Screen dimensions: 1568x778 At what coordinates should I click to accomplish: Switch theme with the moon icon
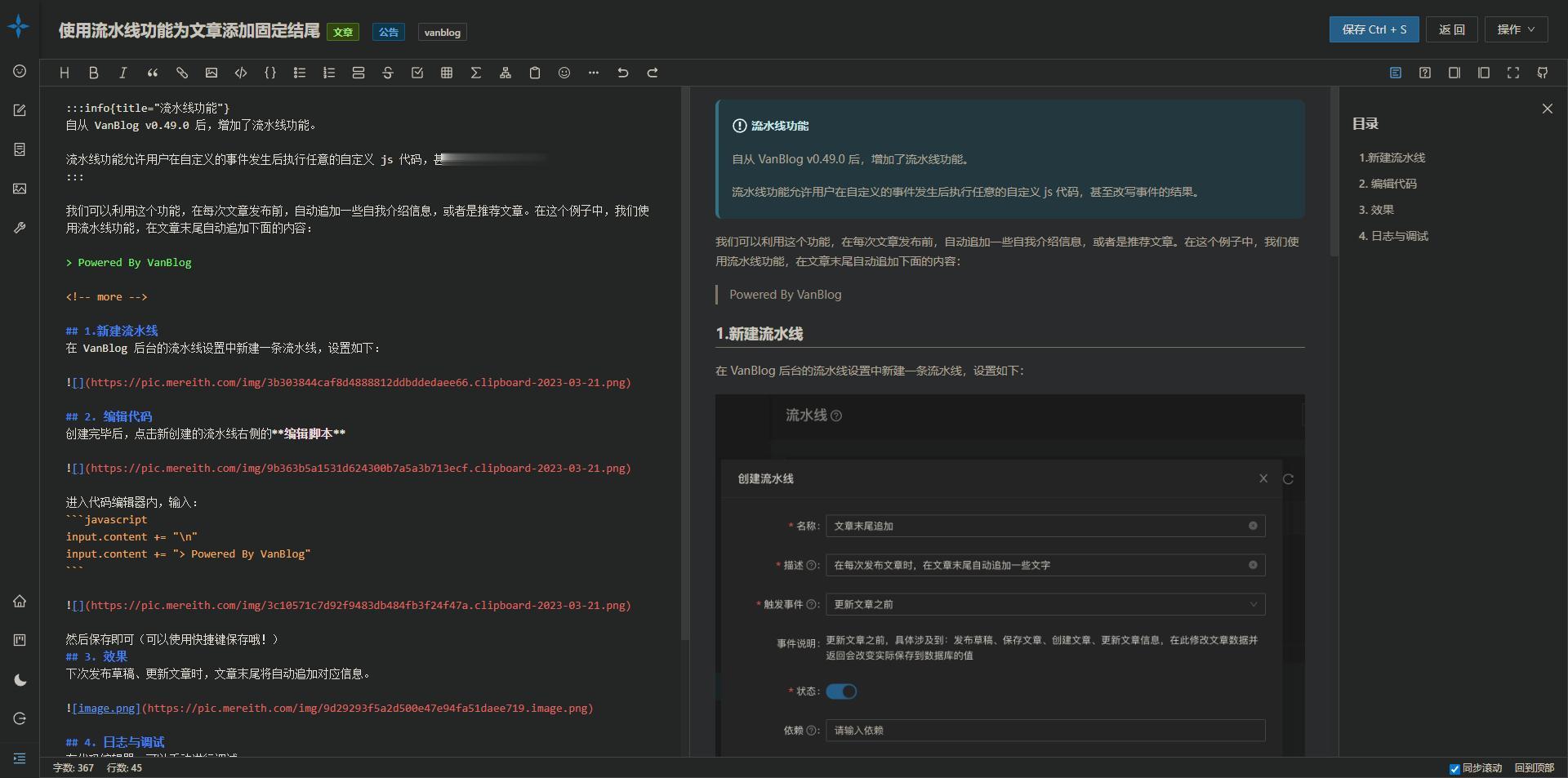click(x=20, y=680)
